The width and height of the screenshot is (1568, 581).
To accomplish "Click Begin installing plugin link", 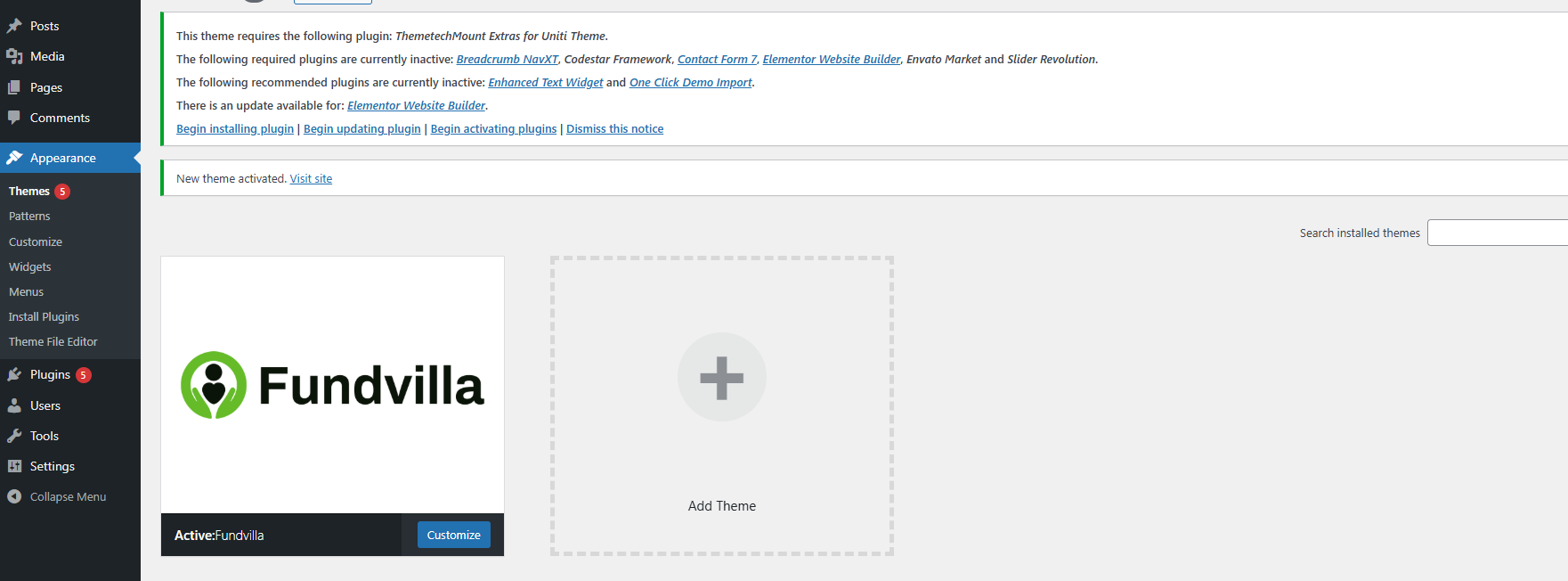I will 235,129.
